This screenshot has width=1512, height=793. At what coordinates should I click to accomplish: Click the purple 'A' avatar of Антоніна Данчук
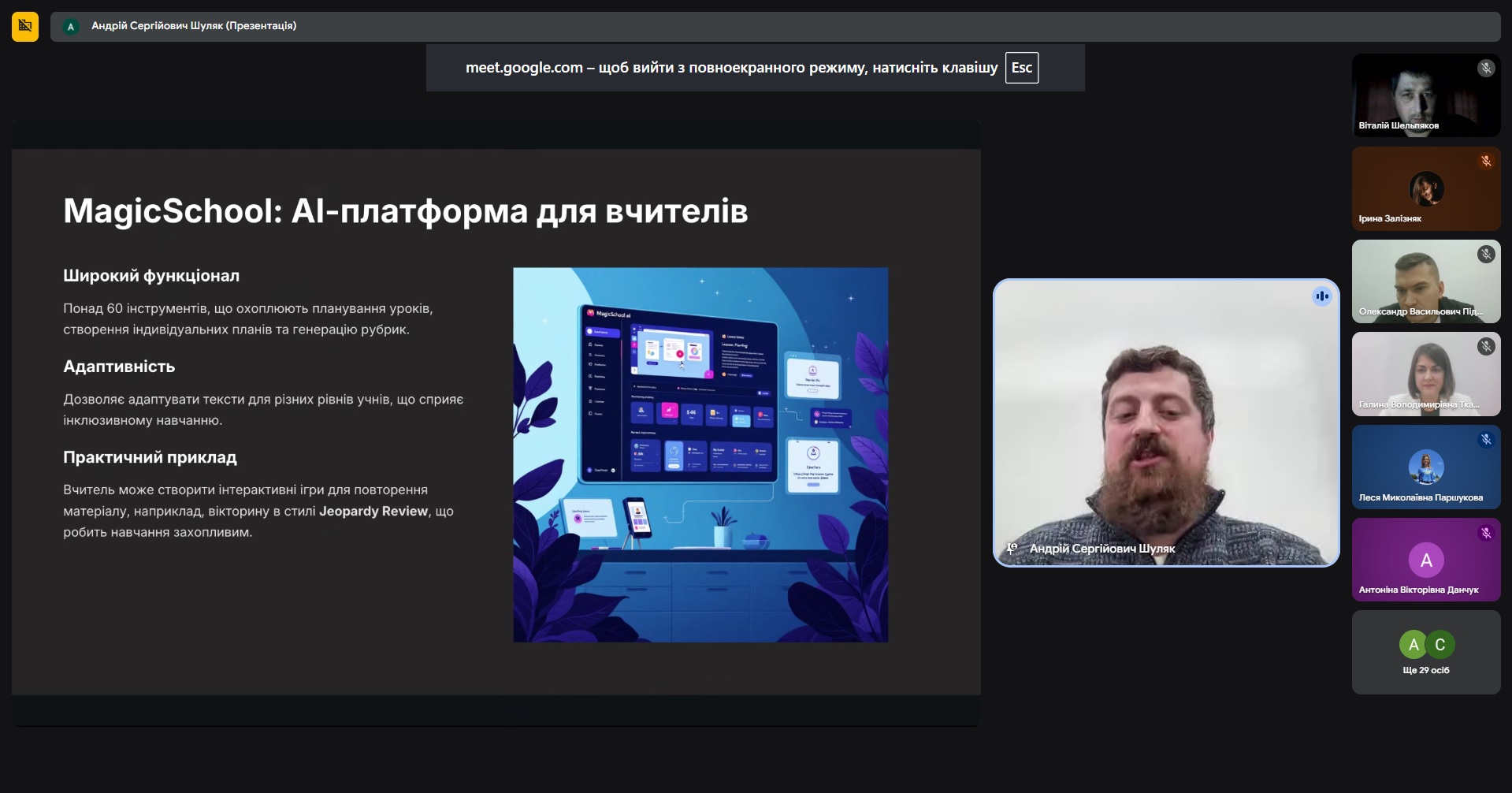(x=1425, y=560)
